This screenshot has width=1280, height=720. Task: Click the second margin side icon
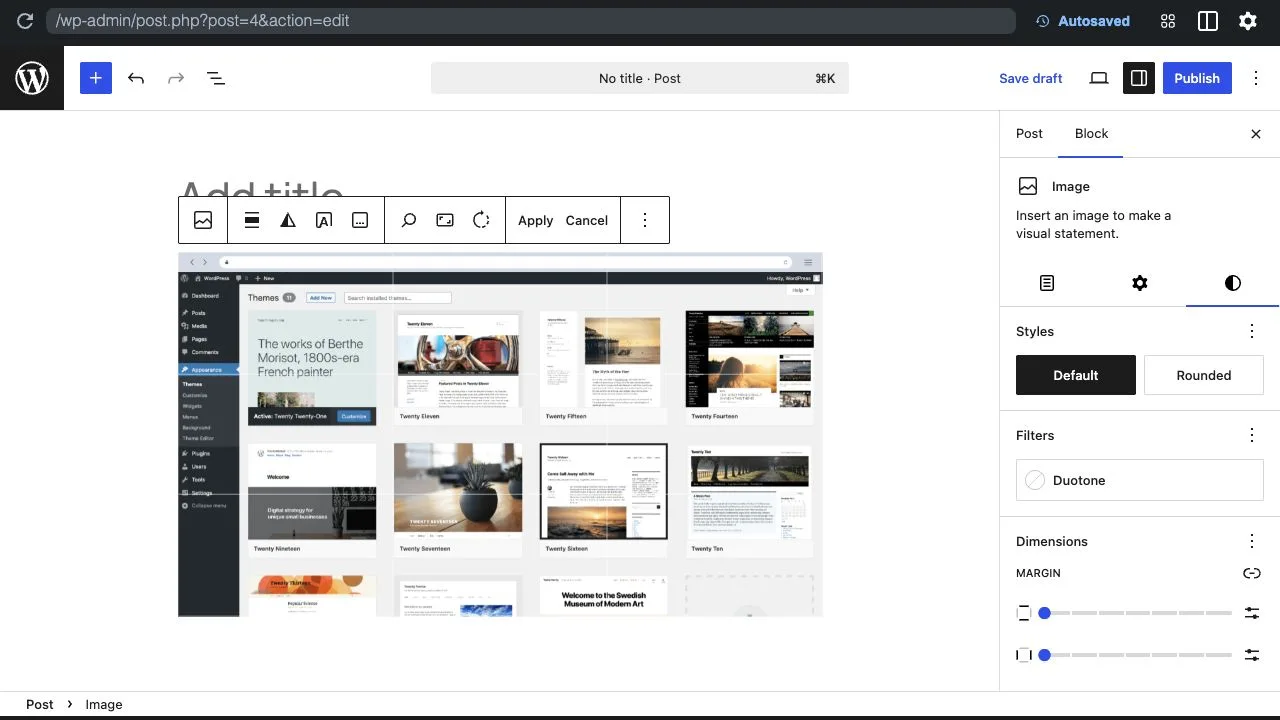pyautogui.click(x=1024, y=655)
